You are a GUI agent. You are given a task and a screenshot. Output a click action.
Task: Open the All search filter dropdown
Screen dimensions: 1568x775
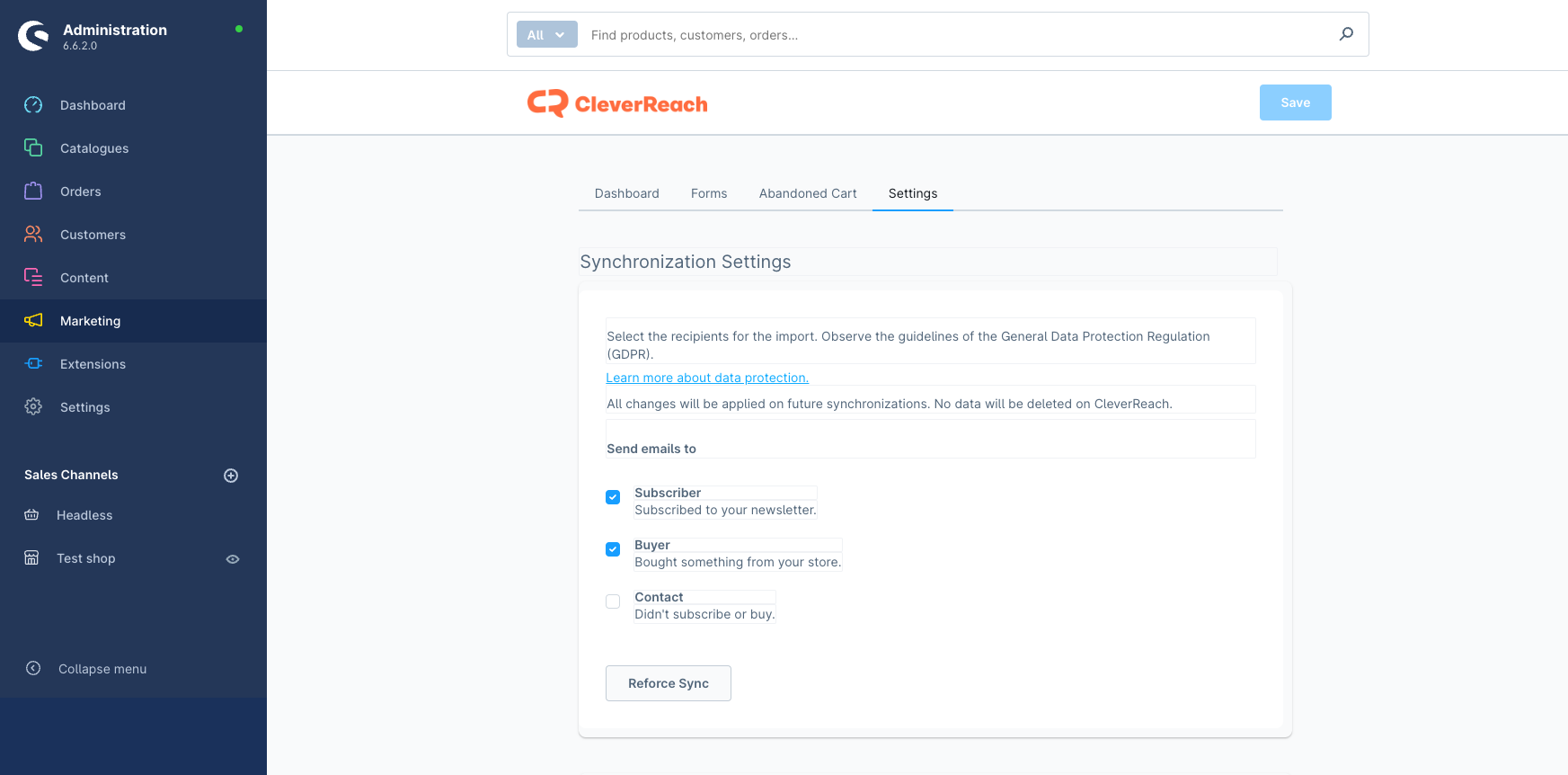click(x=546, y=35)
